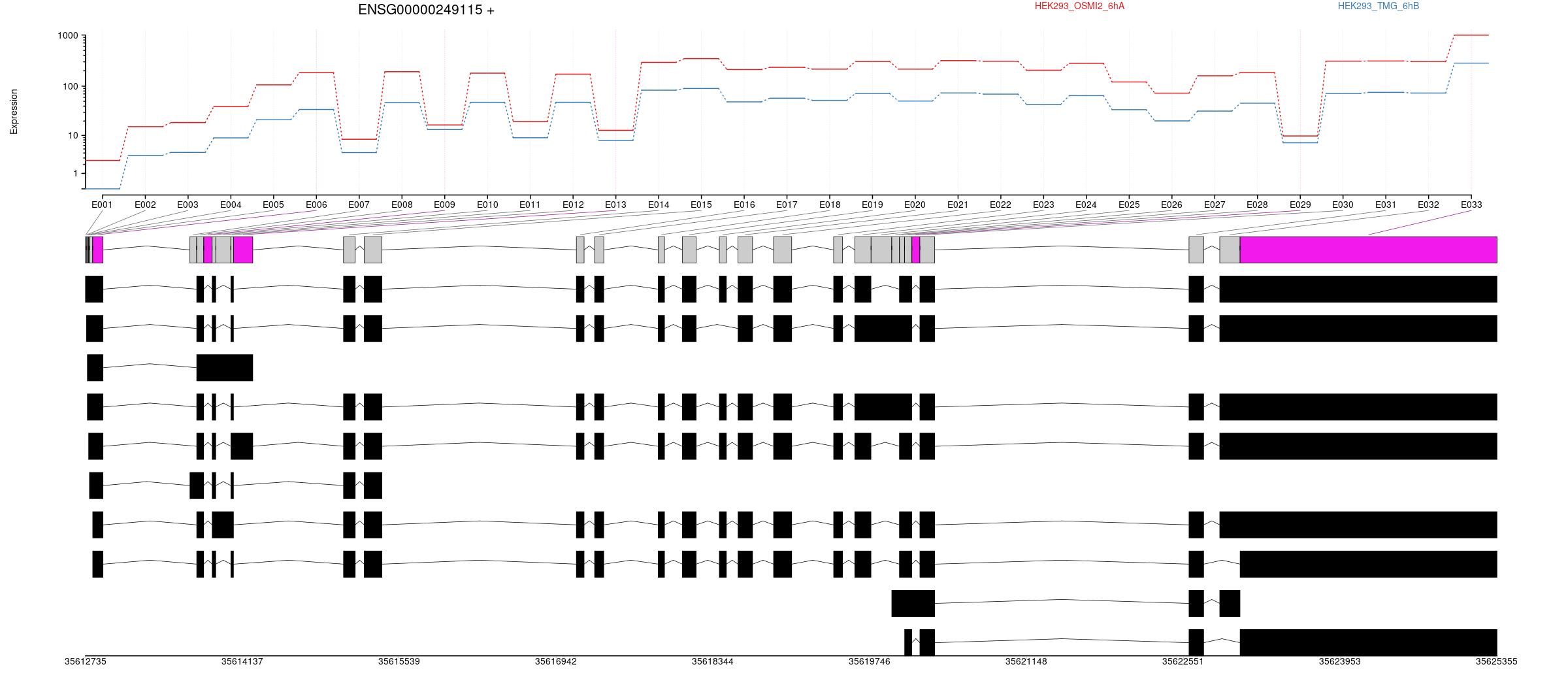The image size is (1568, 673).
Task: Click exon label E024
Action: (x=1086, y=205)
